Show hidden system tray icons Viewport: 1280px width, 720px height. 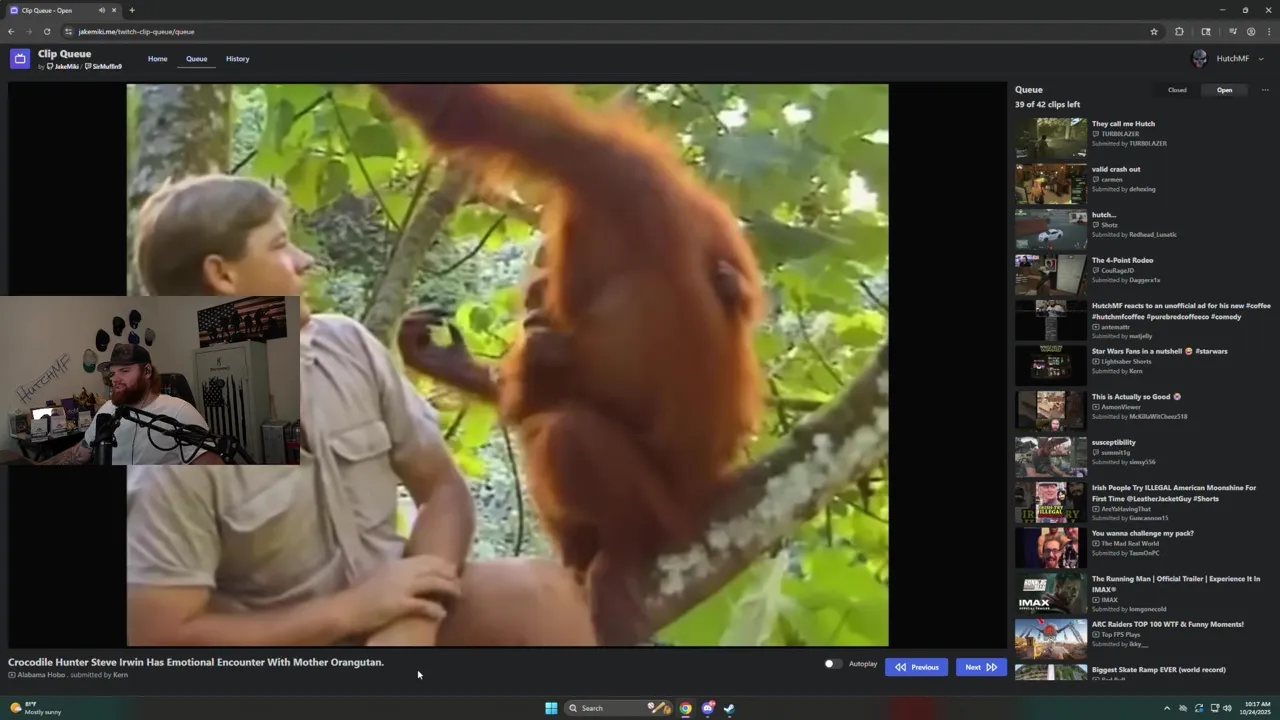pyautogui.click(x=1166, y=708)
